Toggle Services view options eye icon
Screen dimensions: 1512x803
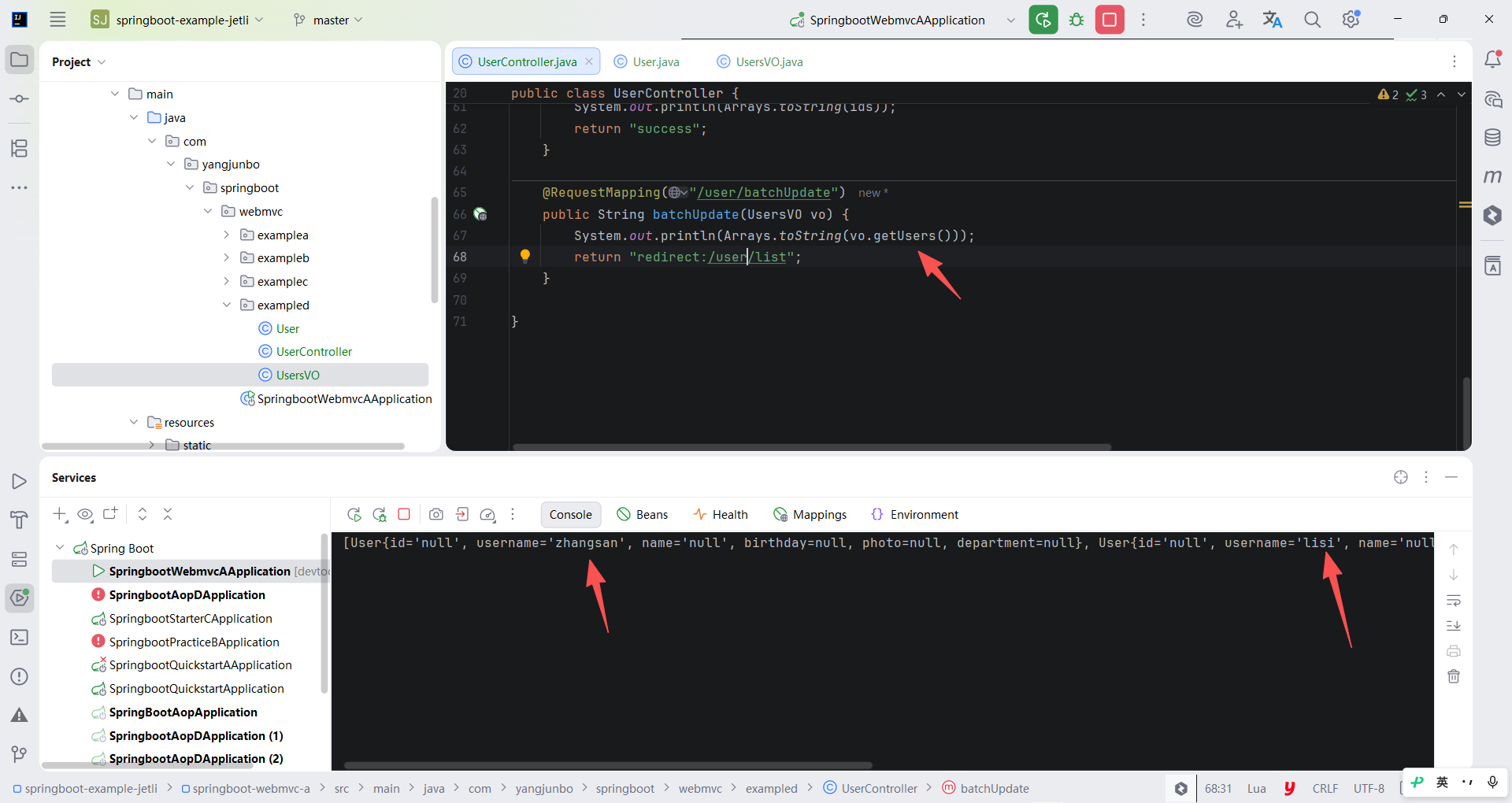coord(85,514)
